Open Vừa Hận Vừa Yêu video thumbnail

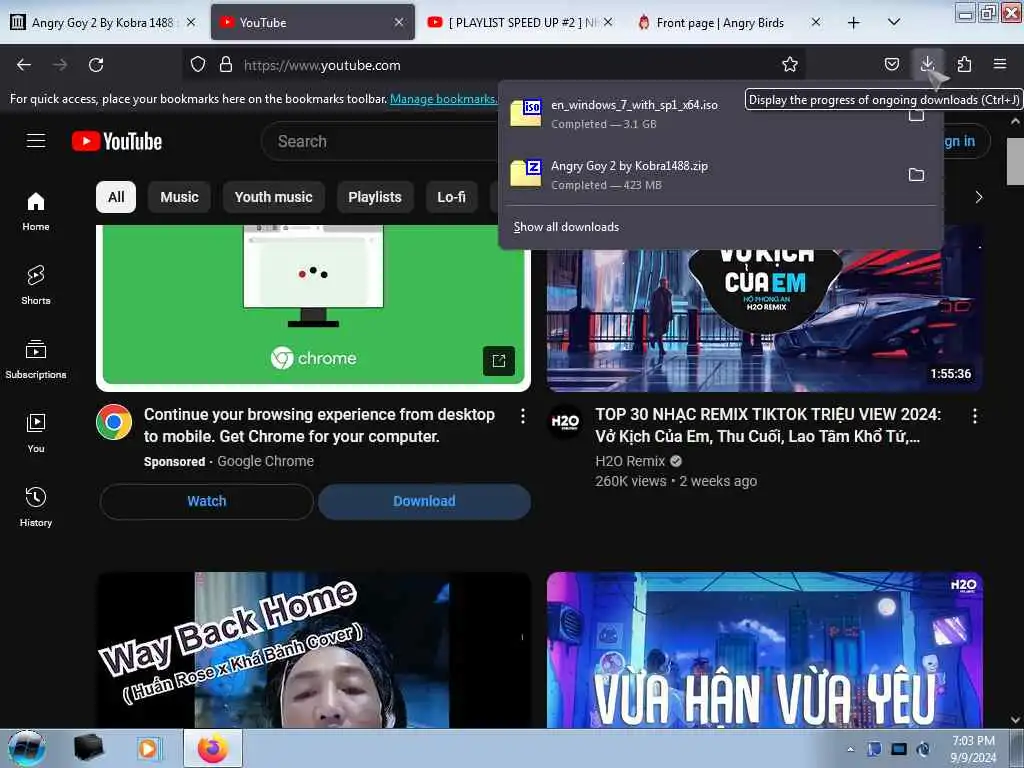coord(765,650)
